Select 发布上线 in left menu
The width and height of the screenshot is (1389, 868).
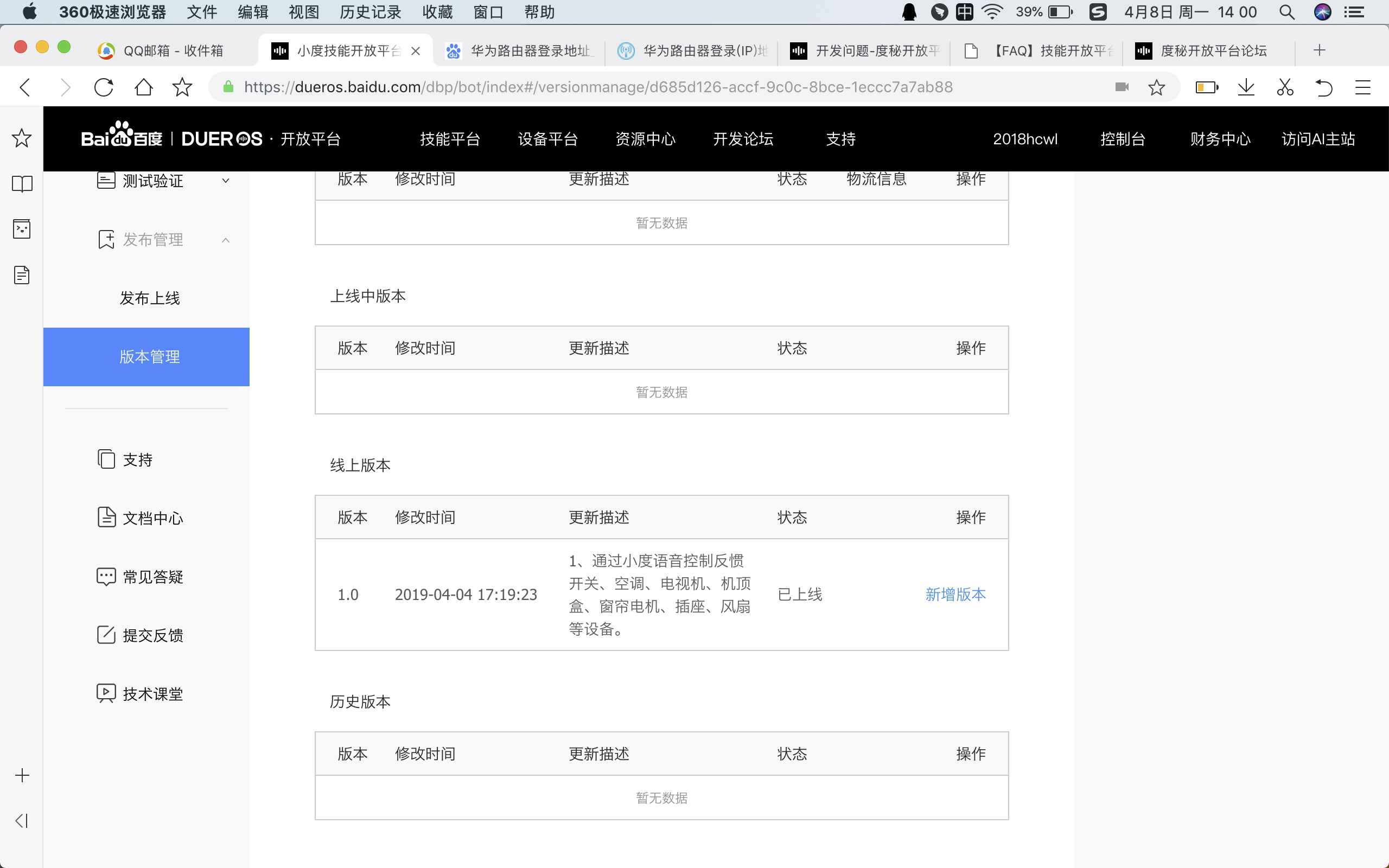150,298
